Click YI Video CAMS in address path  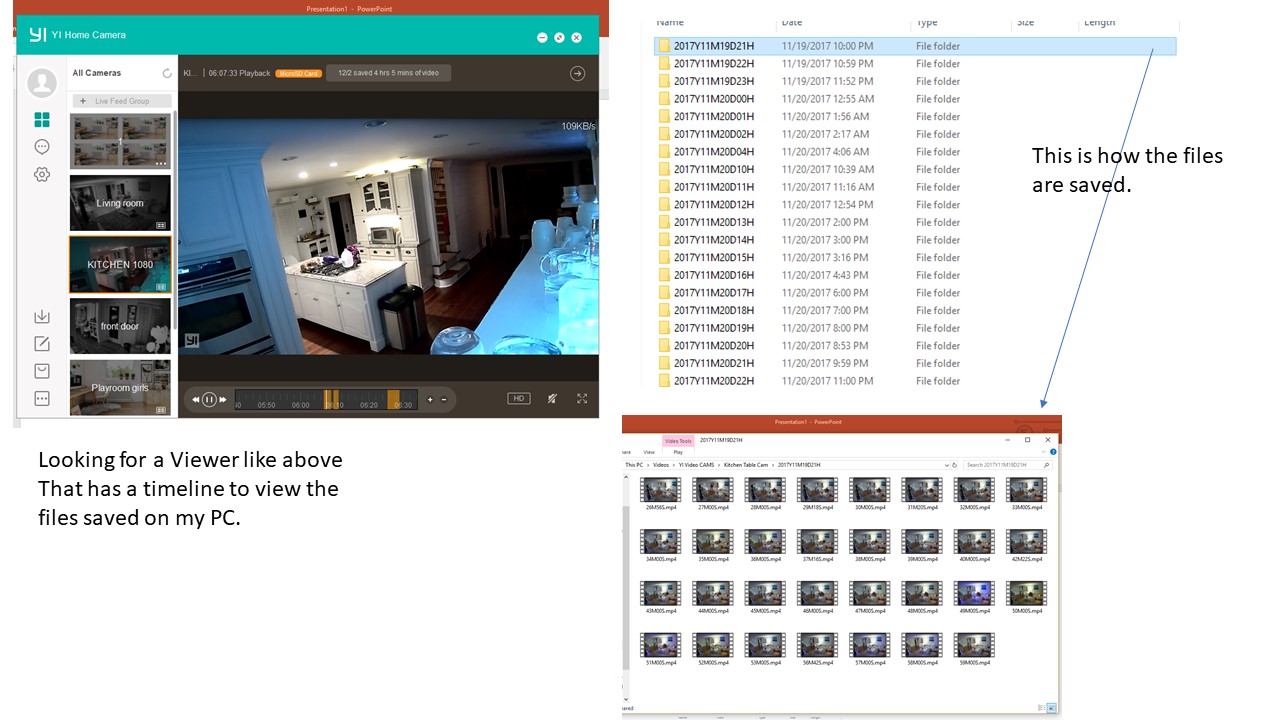tap(696, 465)
